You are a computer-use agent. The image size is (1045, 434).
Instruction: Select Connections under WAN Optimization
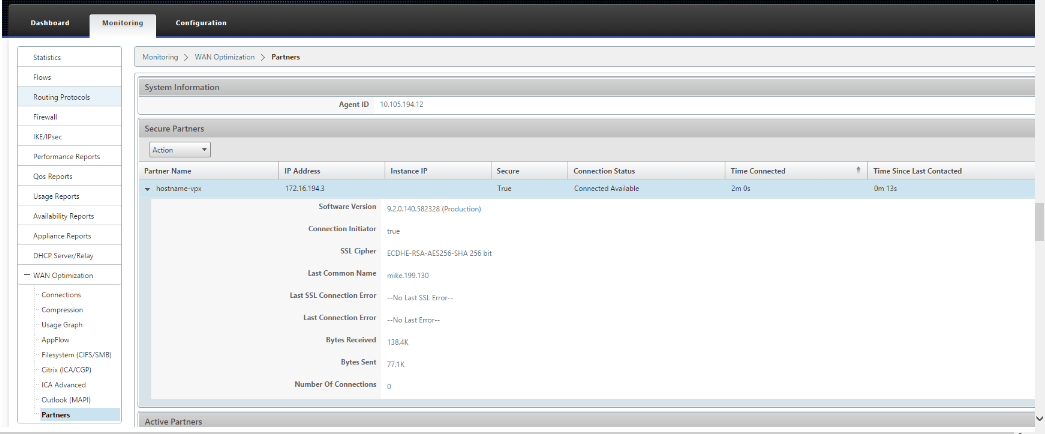click(x=61, y=295)
